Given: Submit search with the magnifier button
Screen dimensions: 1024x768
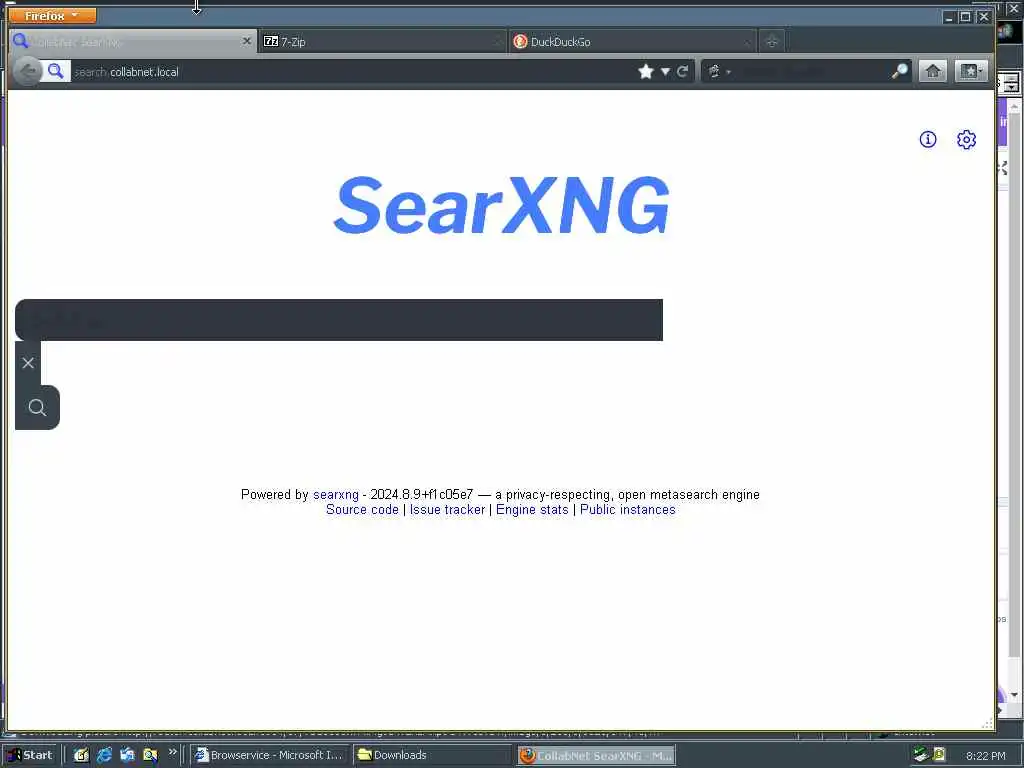Looking at the screenshot, I should (x=37, y=408).
